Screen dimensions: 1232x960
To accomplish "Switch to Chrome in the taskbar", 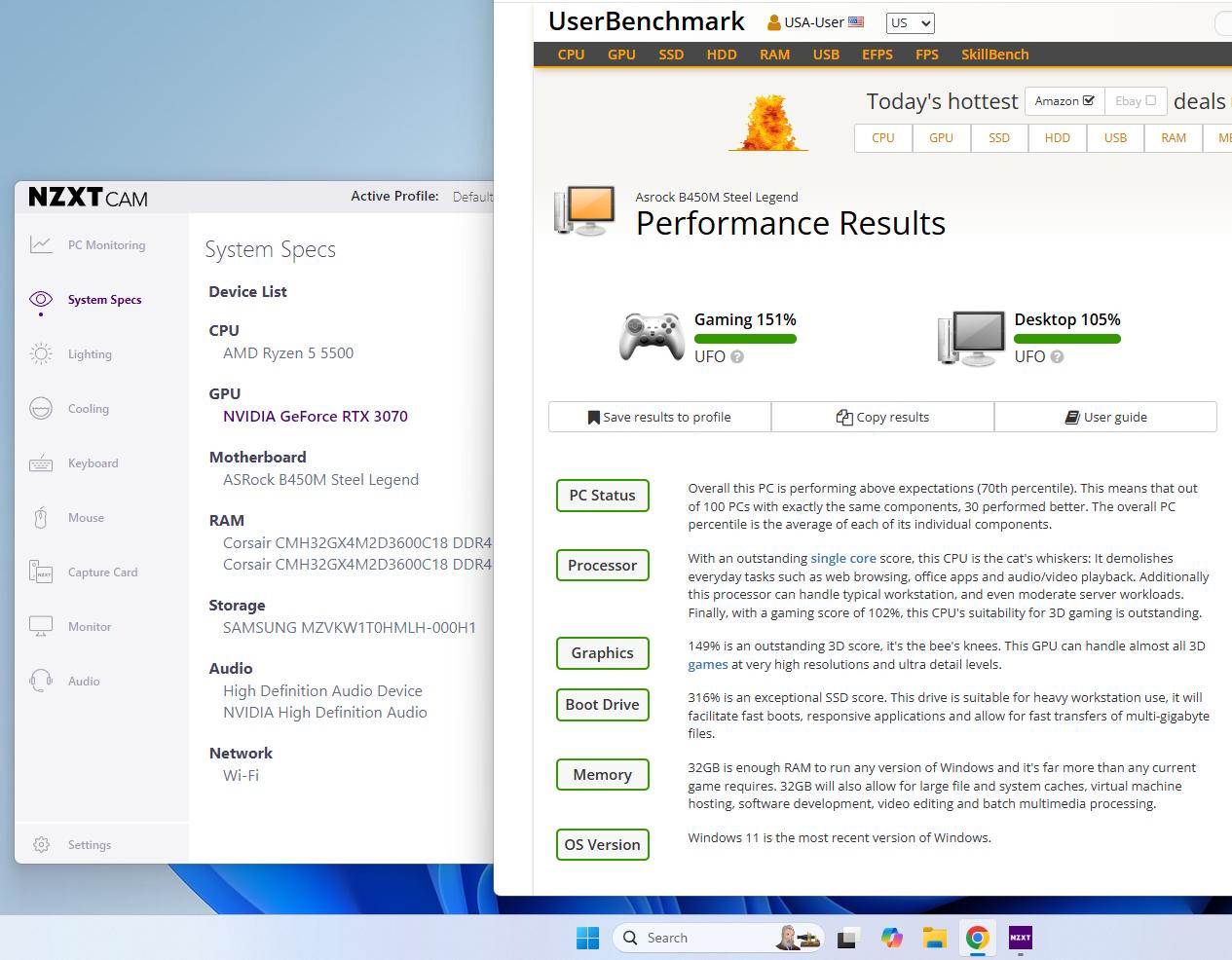I will [978, 938].
